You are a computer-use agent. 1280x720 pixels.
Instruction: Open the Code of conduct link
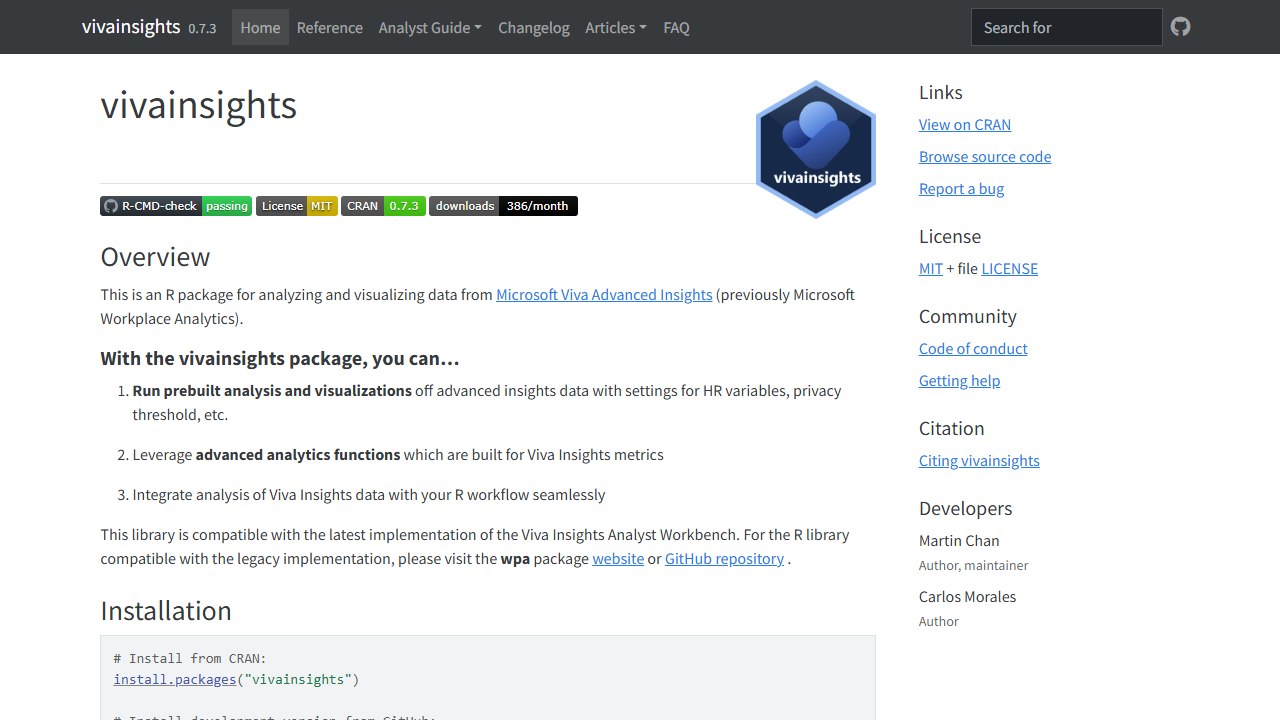973,349
